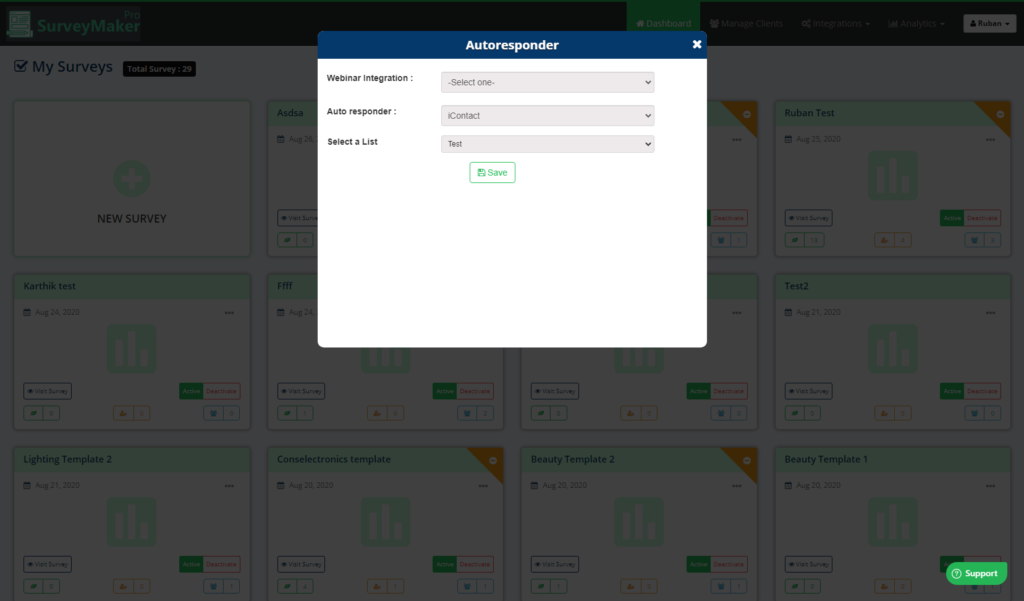This screenshot has height=601, width=1024.
Task: Visit the Ruban Test survey
Action: point(808,218)
